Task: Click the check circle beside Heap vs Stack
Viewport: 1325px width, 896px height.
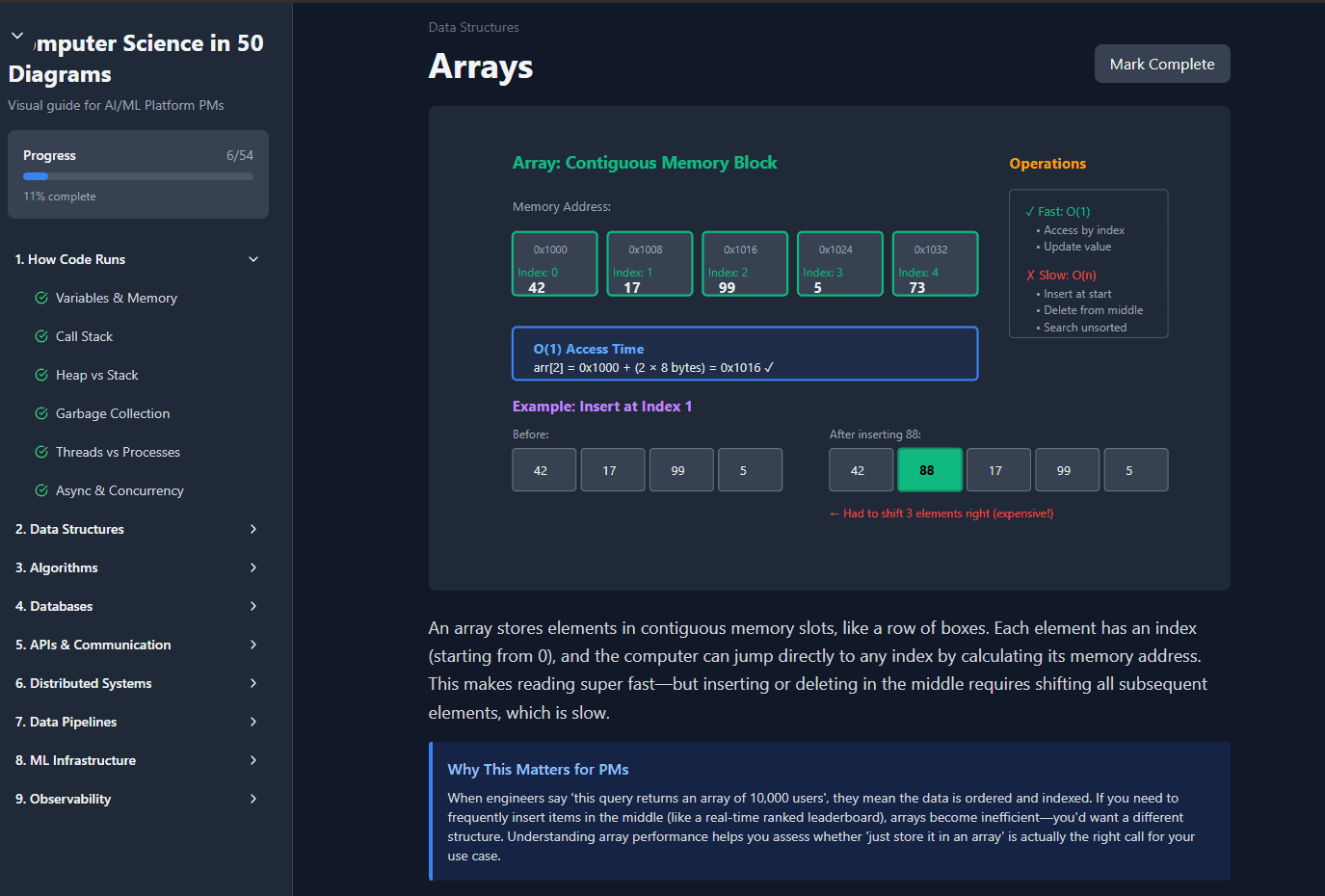Action: 41,375
